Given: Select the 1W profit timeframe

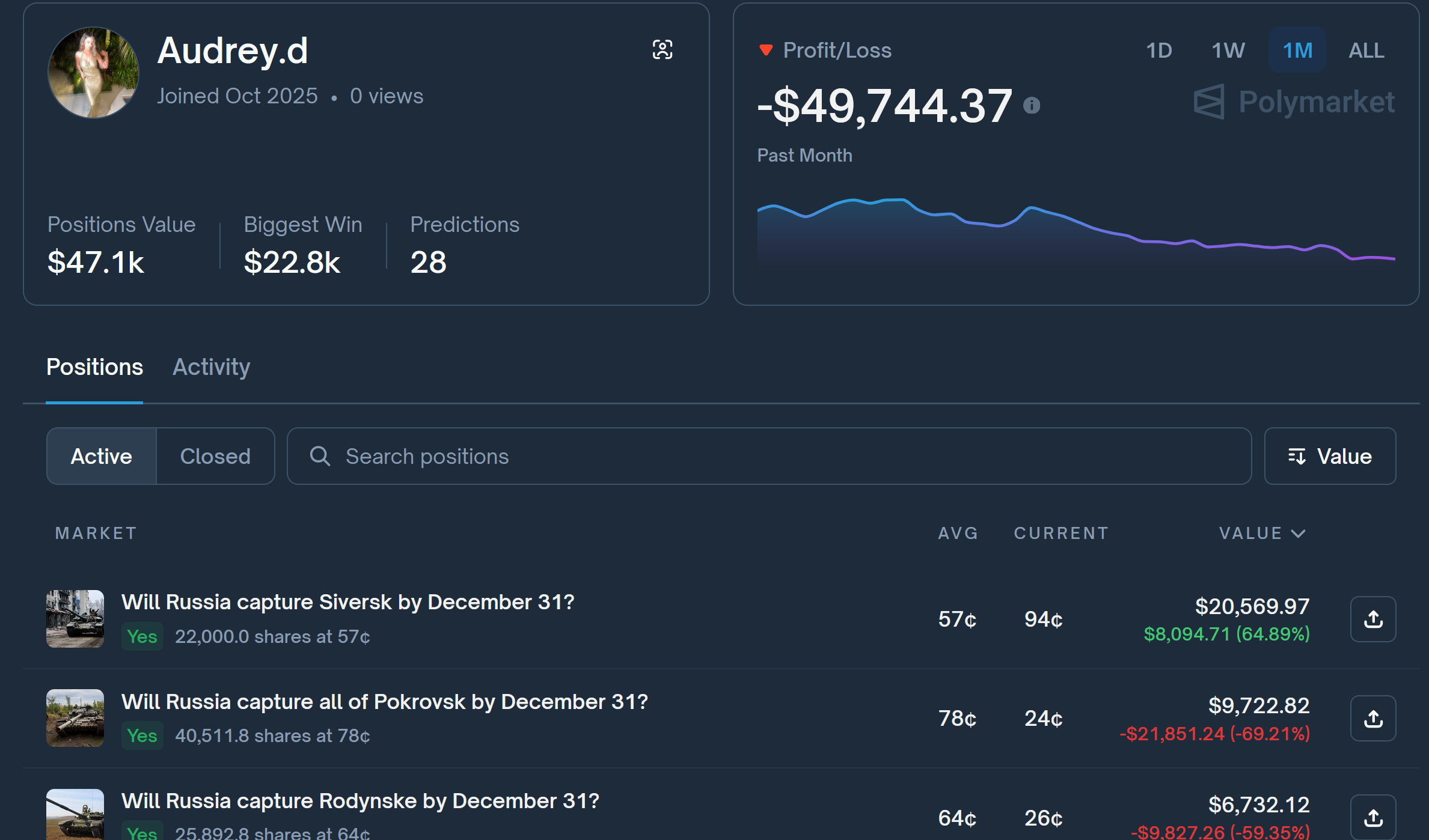Looking at the screenshot, I should coord(1228,50).
